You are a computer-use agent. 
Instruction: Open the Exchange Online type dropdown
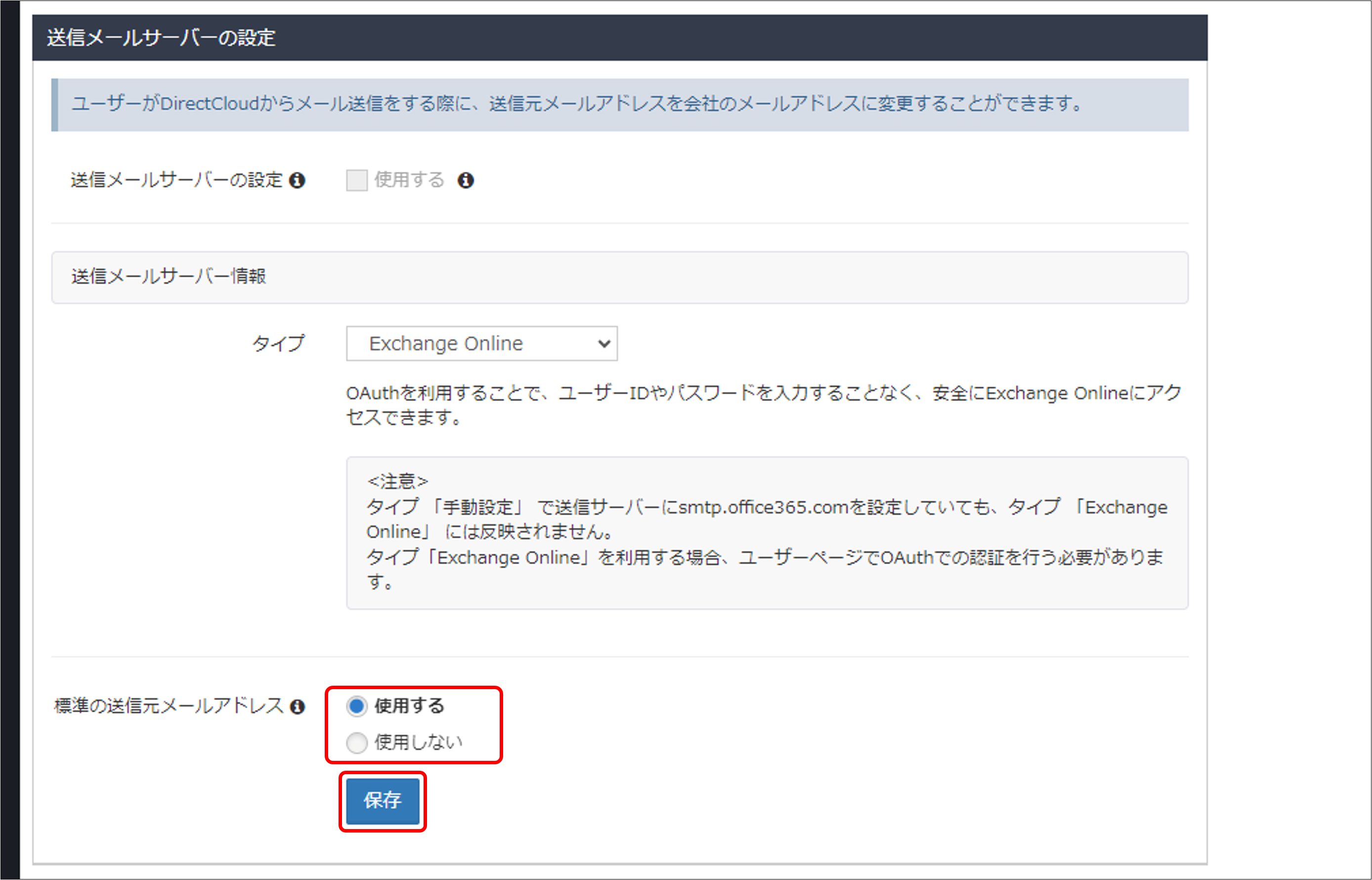point(481,344)
